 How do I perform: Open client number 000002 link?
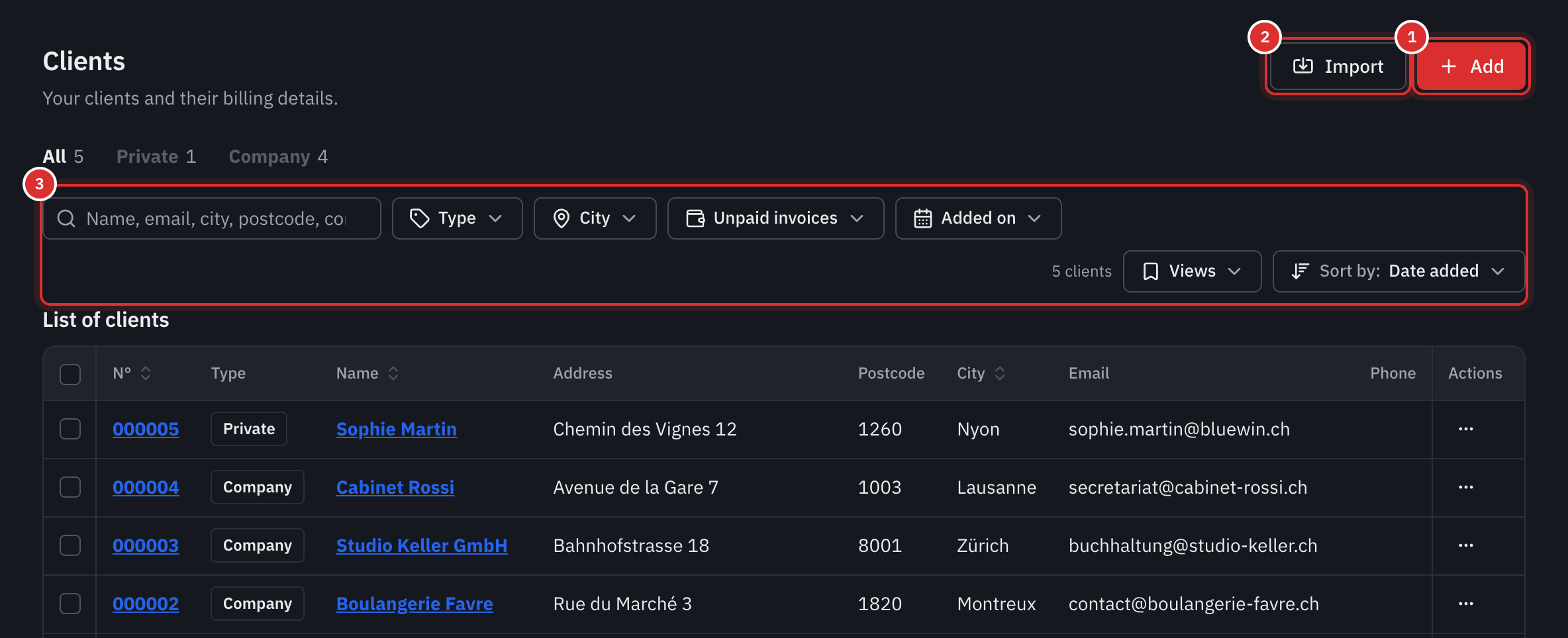pos(146,604)
